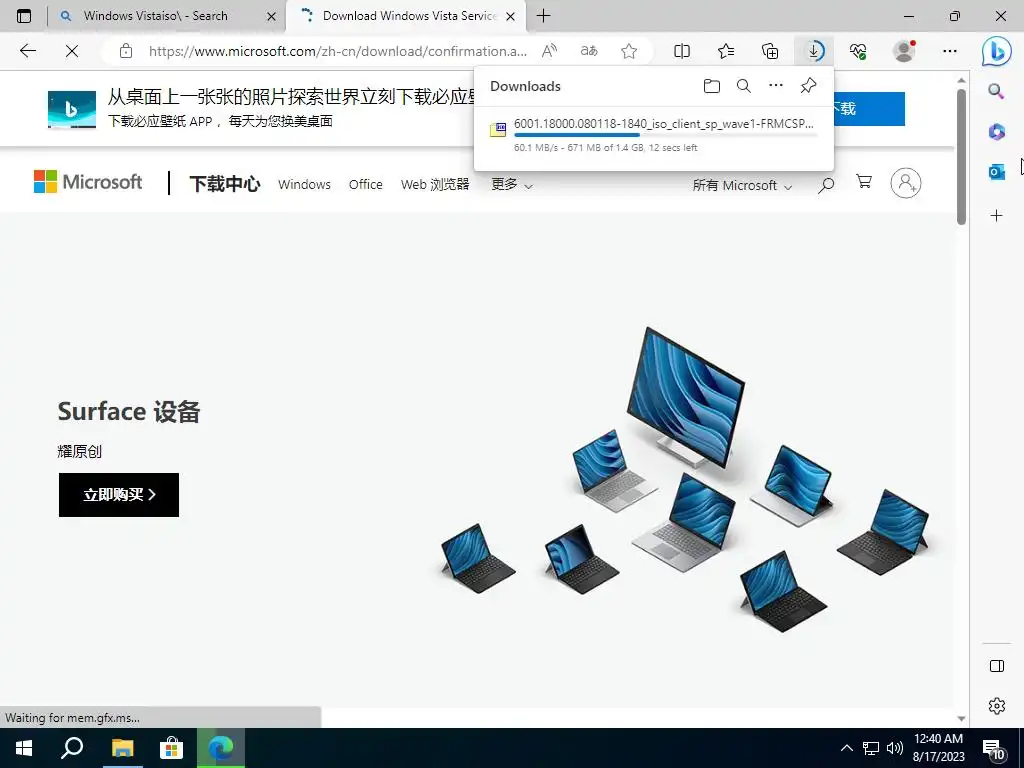The width and height of the screenshot is (1024, 768).
Task: Open Browser essentials heart icon
Action: (858, 51)
